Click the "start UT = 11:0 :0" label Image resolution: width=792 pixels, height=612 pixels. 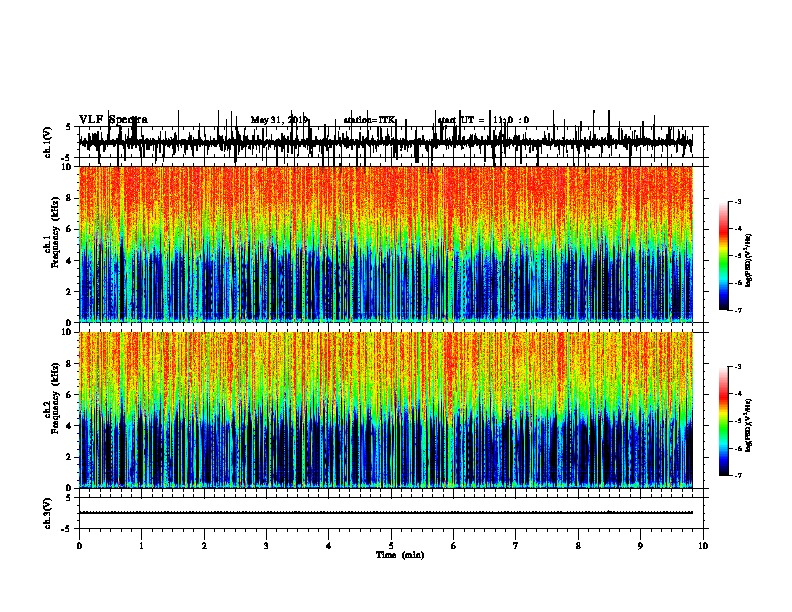click(483, 120)
